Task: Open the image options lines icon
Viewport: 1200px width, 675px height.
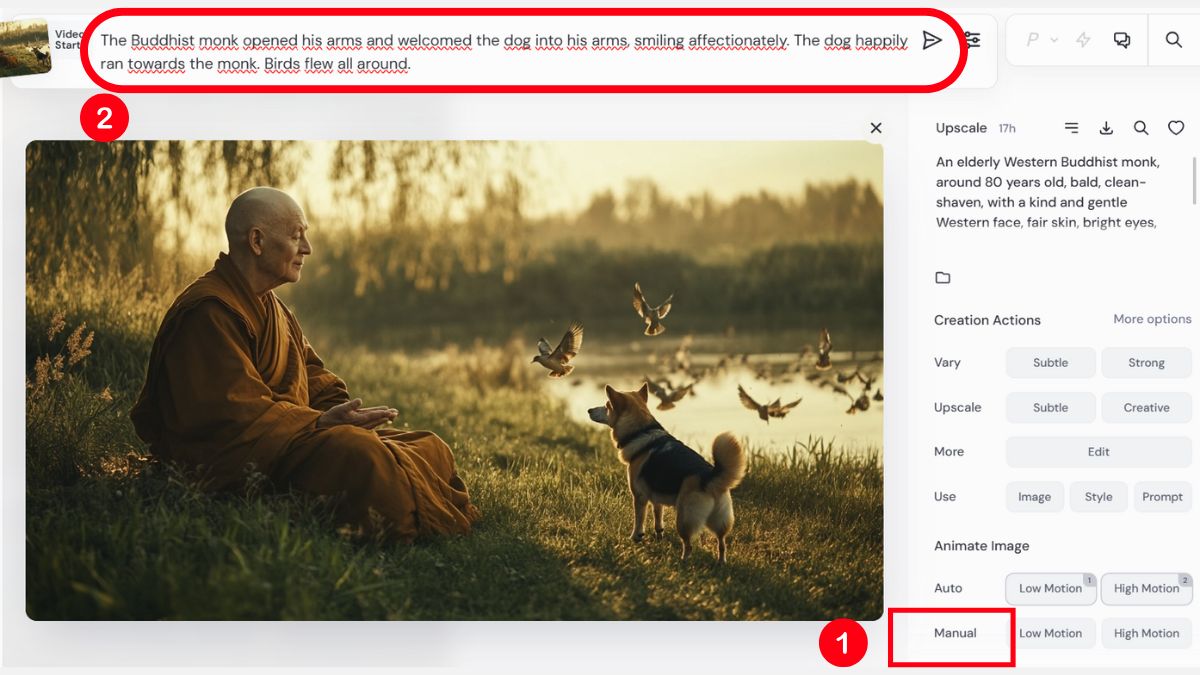Action: click(1071, 128)
